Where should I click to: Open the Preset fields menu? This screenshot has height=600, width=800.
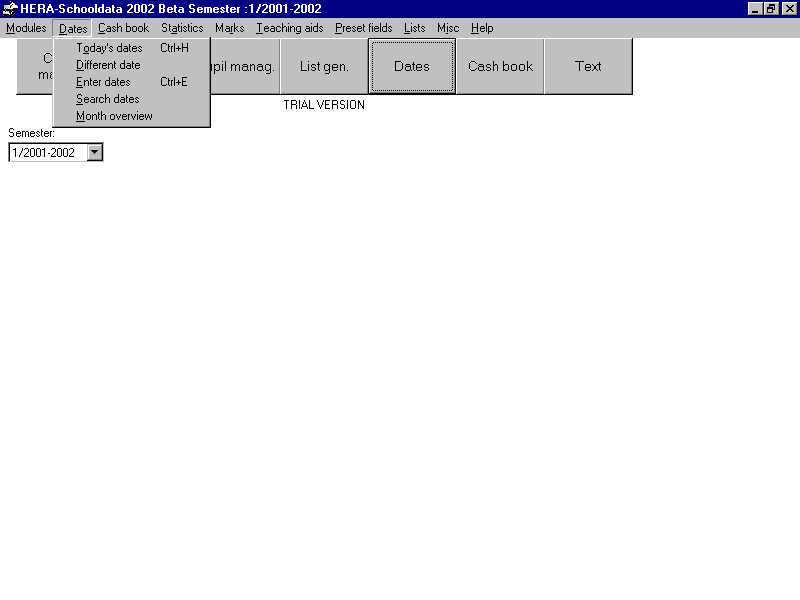(364, 28)
